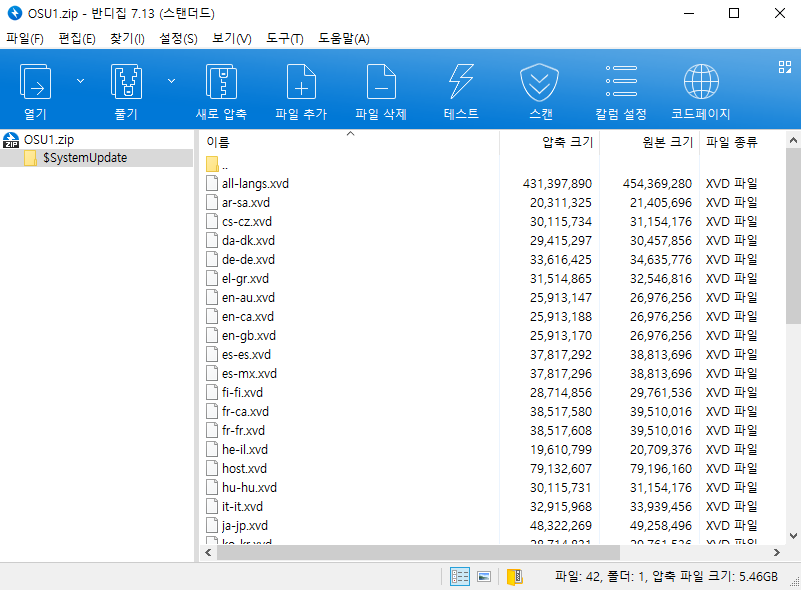Open the 찾기(I) menu
Screen dimensions: 801x590
(127, 39)
